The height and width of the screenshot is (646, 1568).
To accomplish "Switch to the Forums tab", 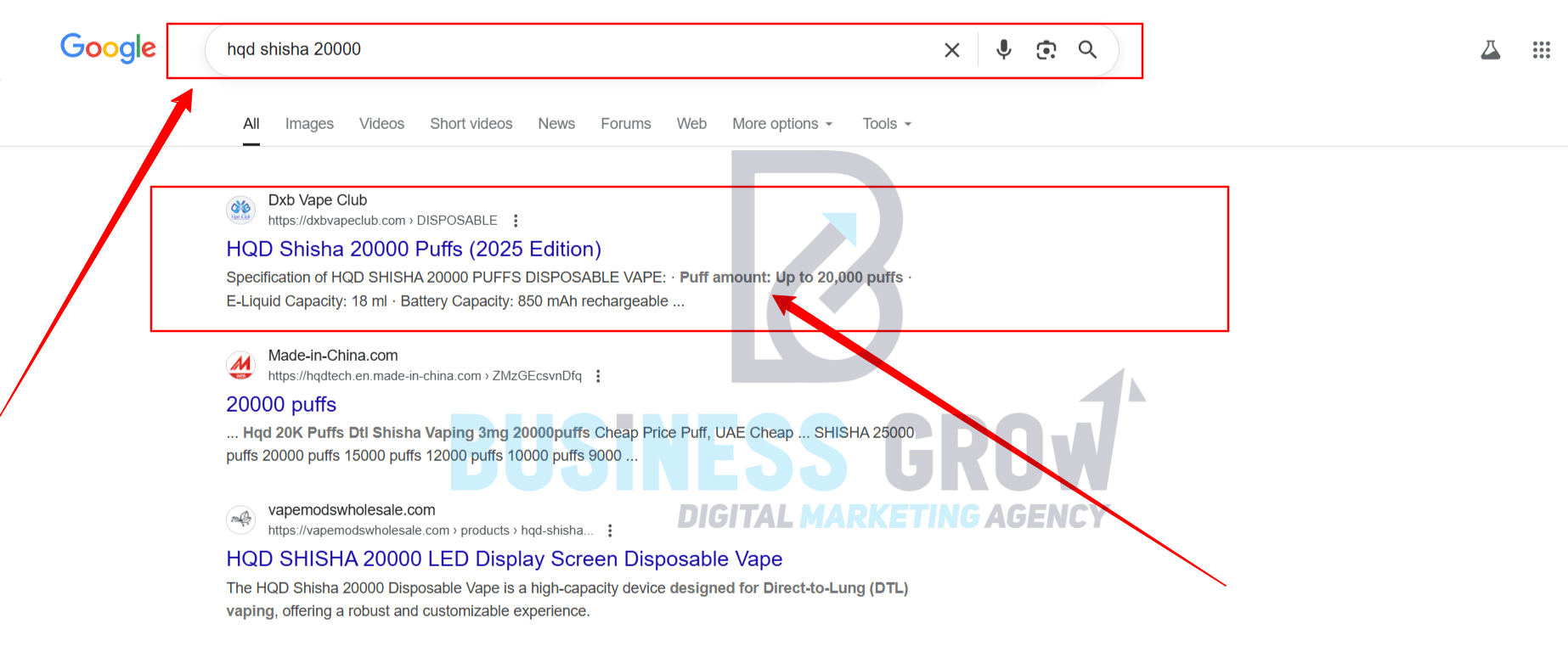I will (626, 124).
